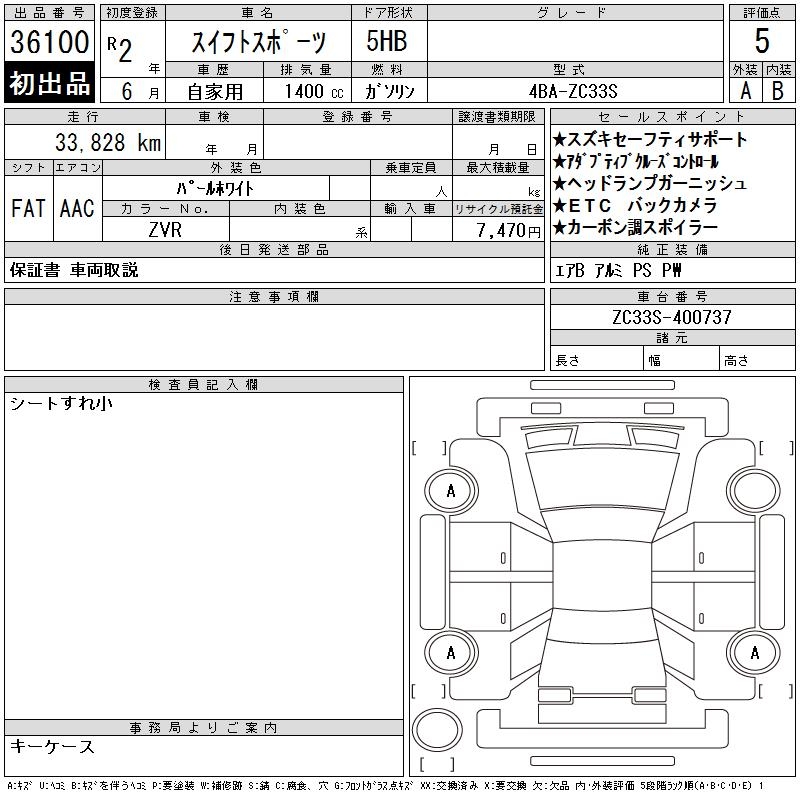Screen dimensions: 800x800
Task: Click air conditioner value AAC
Action: coord(77,208)
